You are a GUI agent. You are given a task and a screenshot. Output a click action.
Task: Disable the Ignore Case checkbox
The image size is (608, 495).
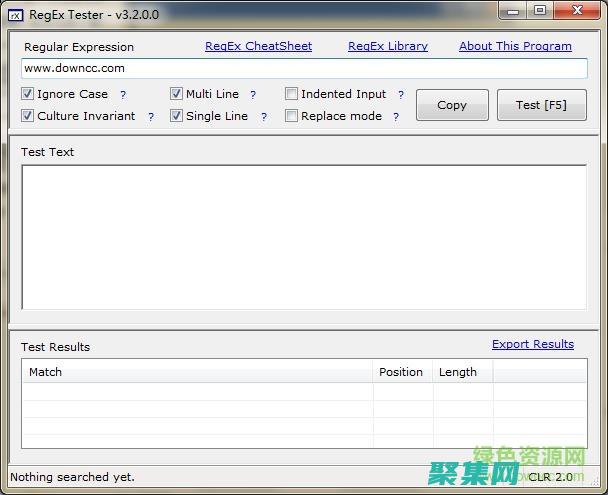point(28,94)
